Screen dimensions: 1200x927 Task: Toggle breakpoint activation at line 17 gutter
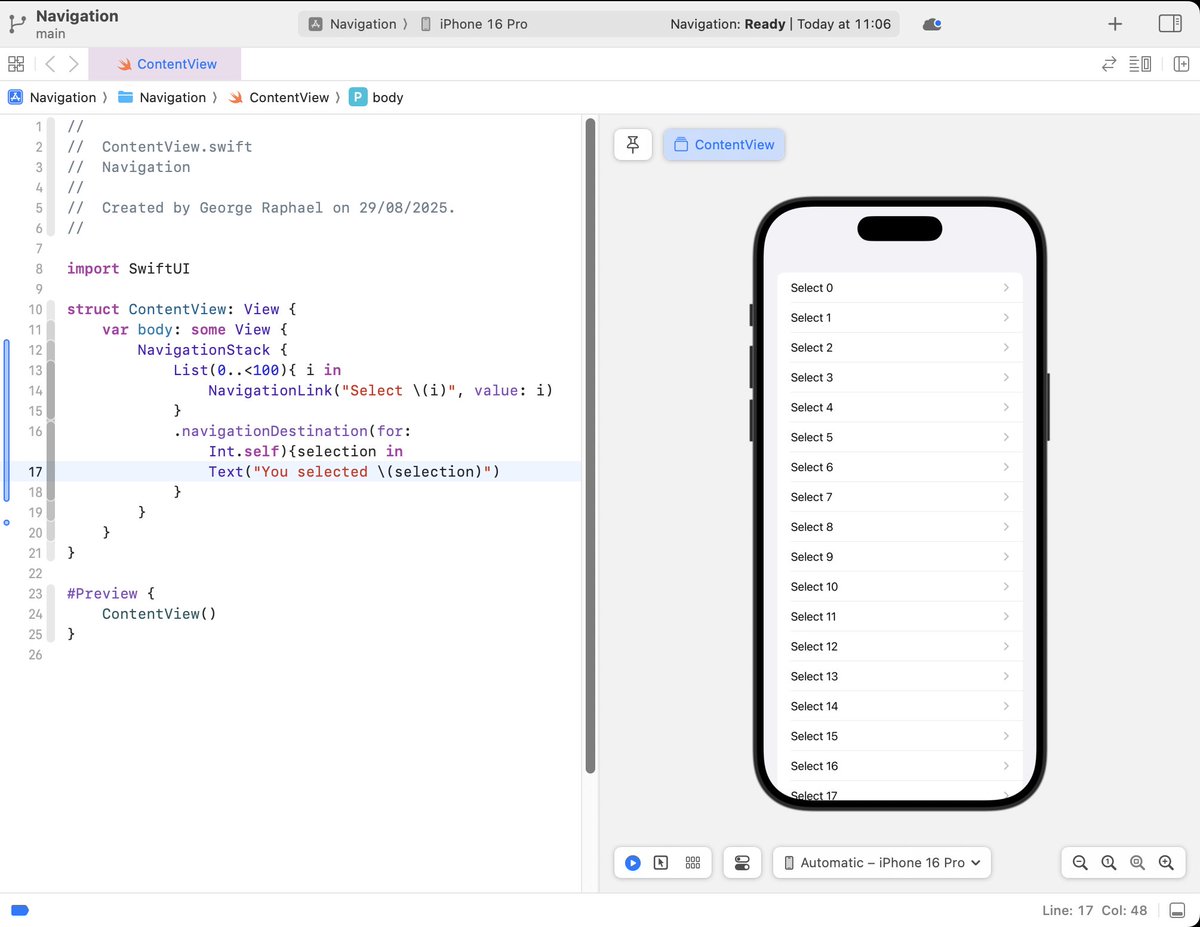36,471
